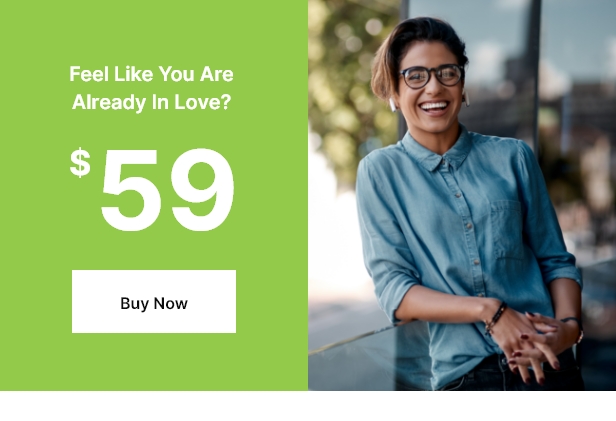616x421 pixels.
Task: Click the digit 9 in the price
Action: click(x=203, y=190)
